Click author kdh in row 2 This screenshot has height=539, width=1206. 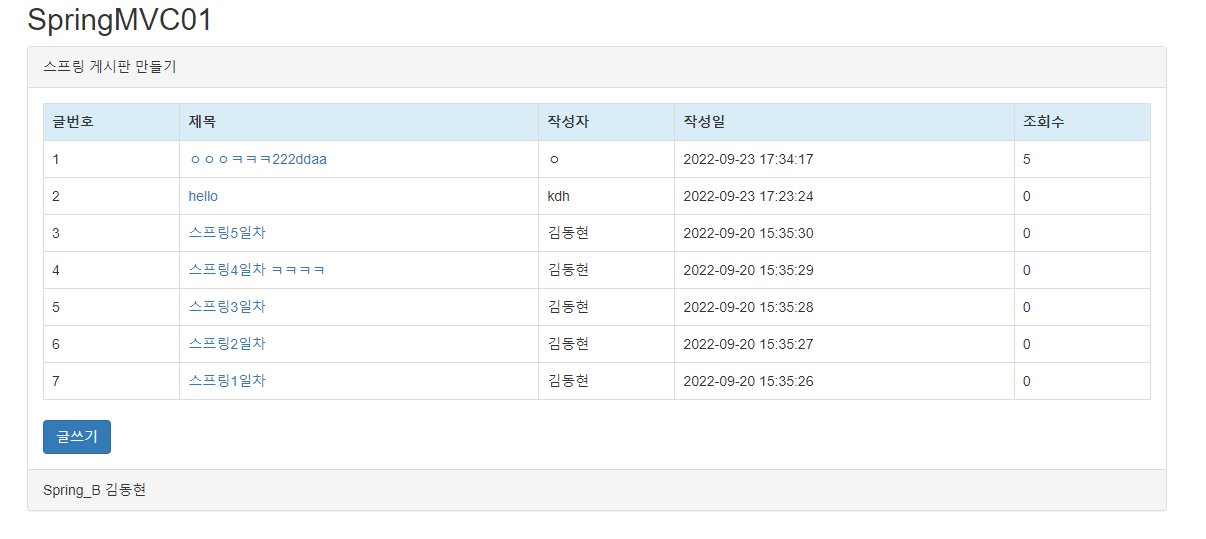[x=559, y=196]
